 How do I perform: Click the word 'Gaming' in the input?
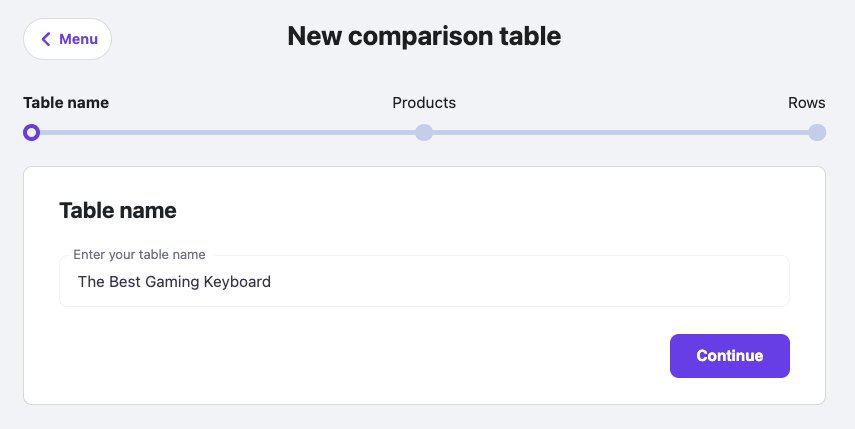(171, 282)
